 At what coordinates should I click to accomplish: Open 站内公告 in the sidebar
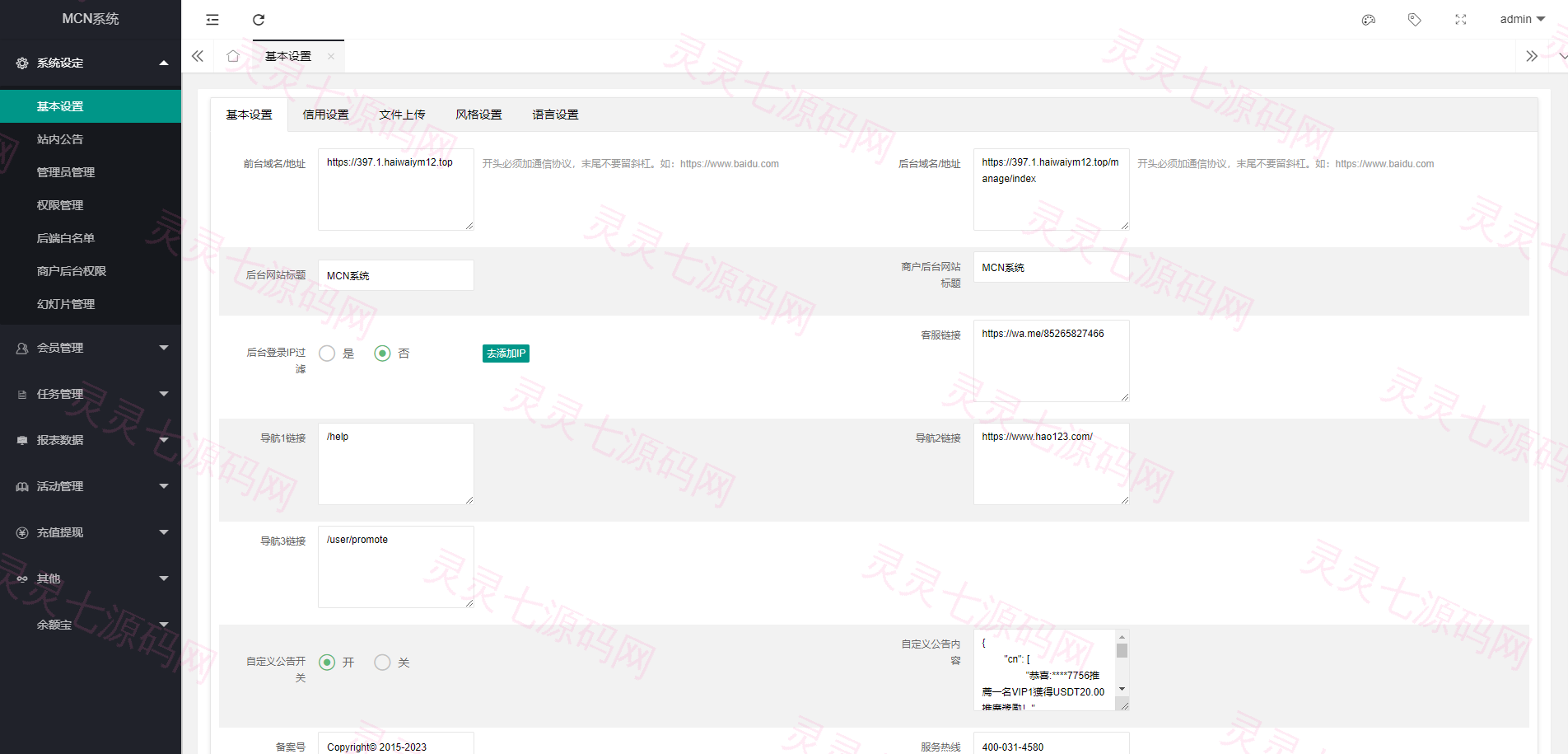(x=91, y=139)
